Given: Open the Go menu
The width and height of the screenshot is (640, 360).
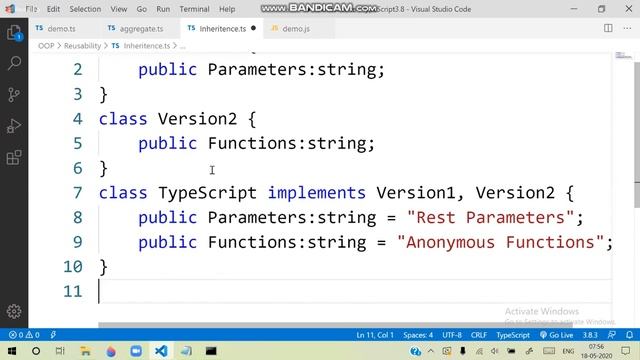Looking at the screenshot, I should coord(142,9).
